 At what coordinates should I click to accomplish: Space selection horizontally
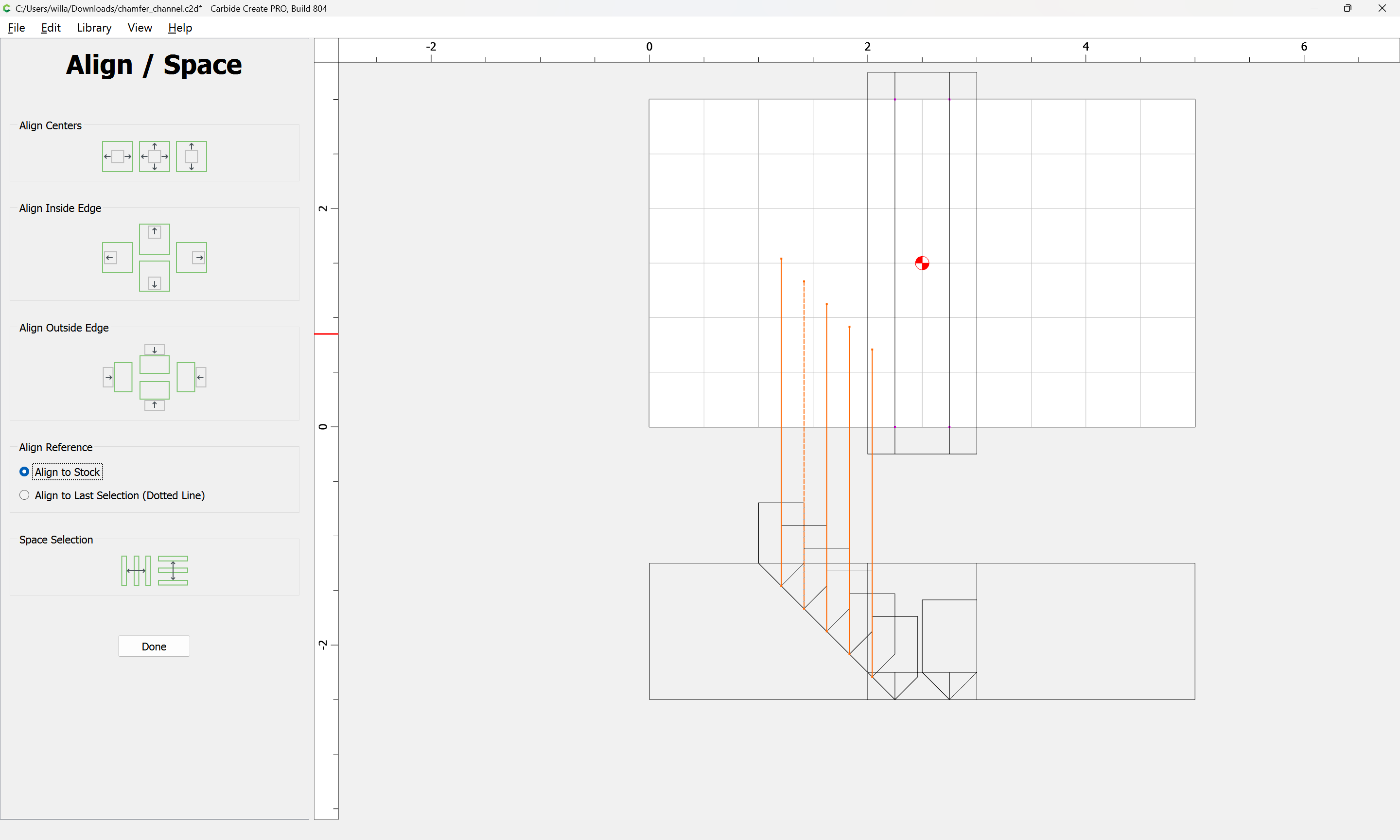tap(136, 571)
